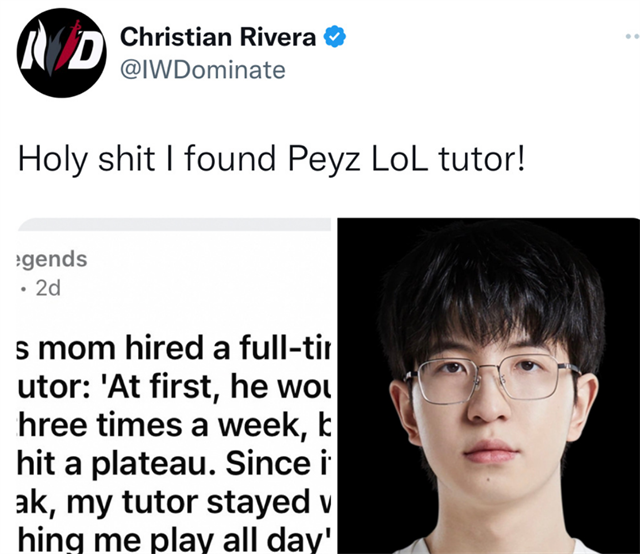The image size is (640, 554).
Task: Open the more options ellipsis menu
Action: [x=632, y=37]
